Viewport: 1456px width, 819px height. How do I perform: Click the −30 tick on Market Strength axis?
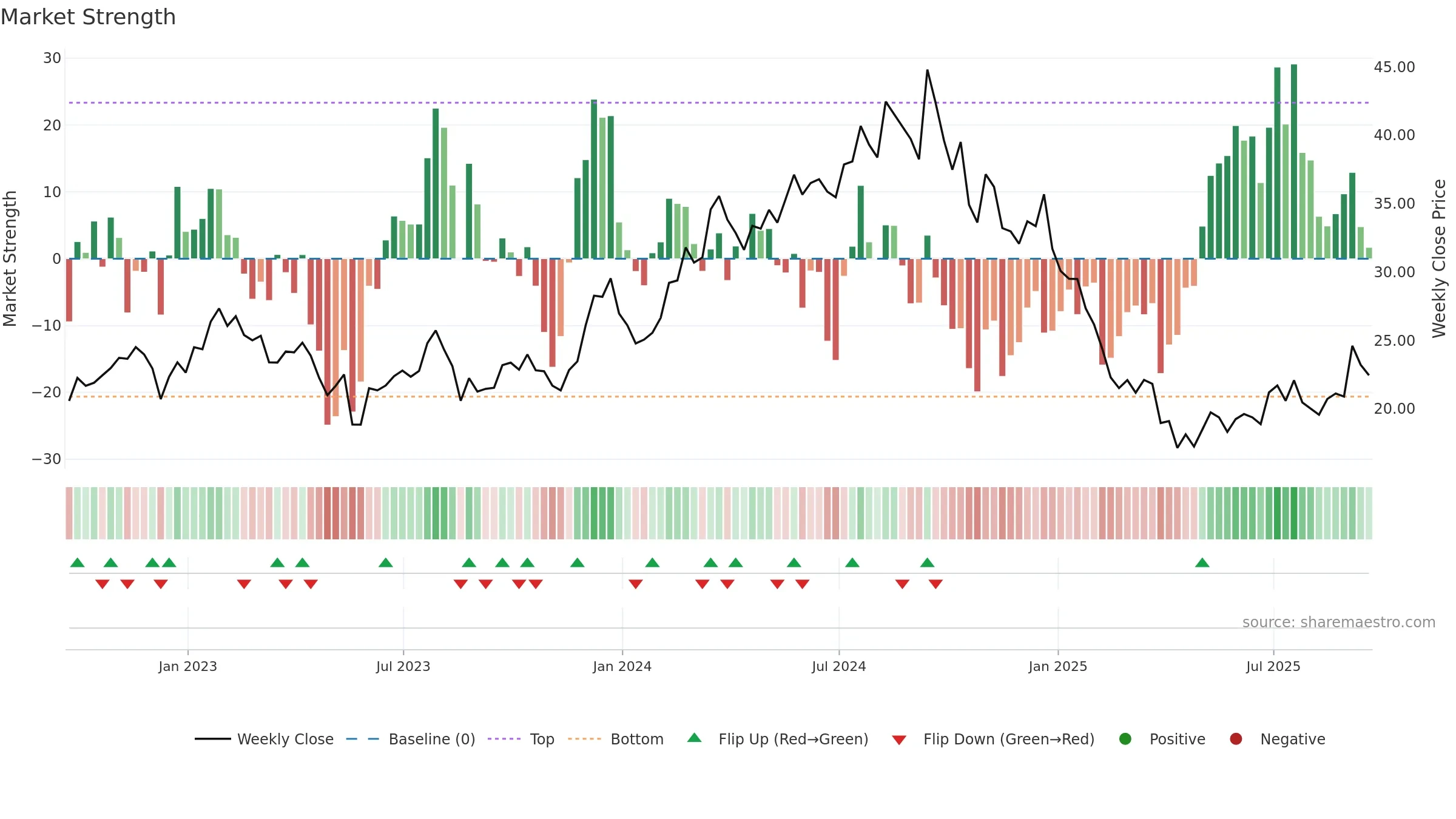pos(47,459)
